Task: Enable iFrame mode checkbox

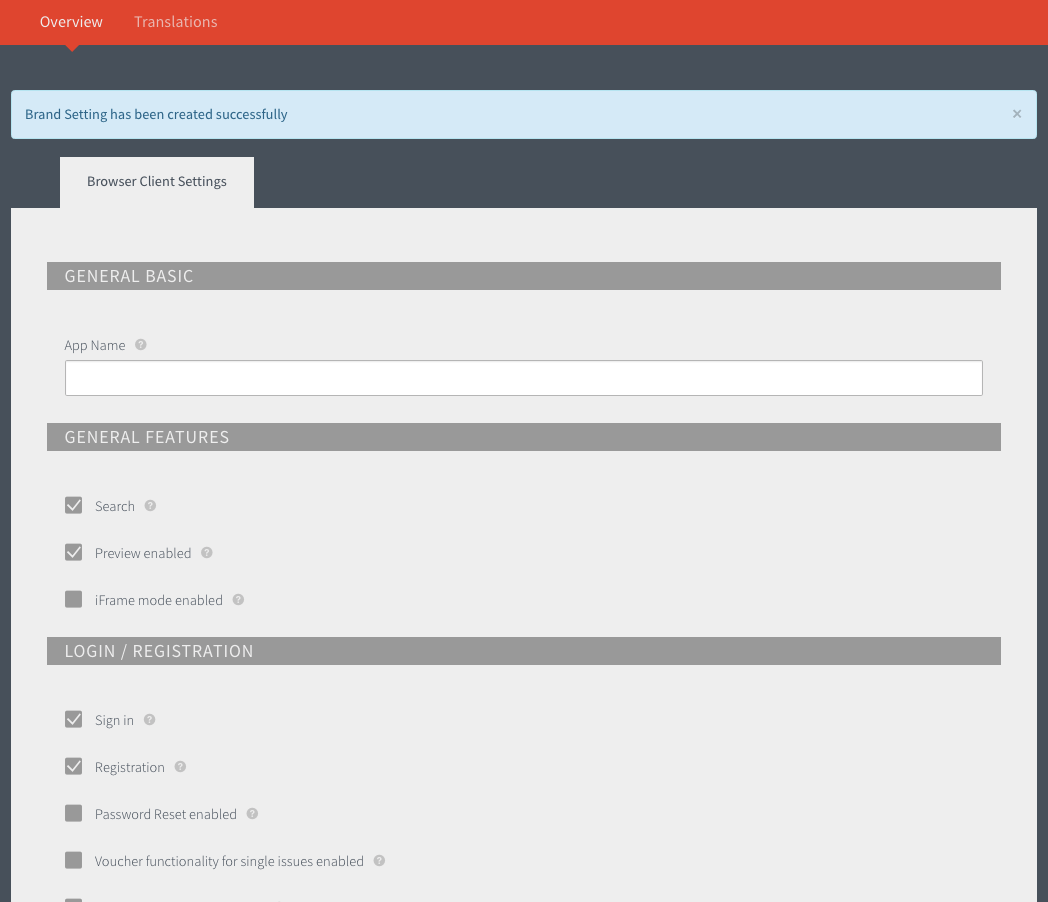Action: coord(74,599)
